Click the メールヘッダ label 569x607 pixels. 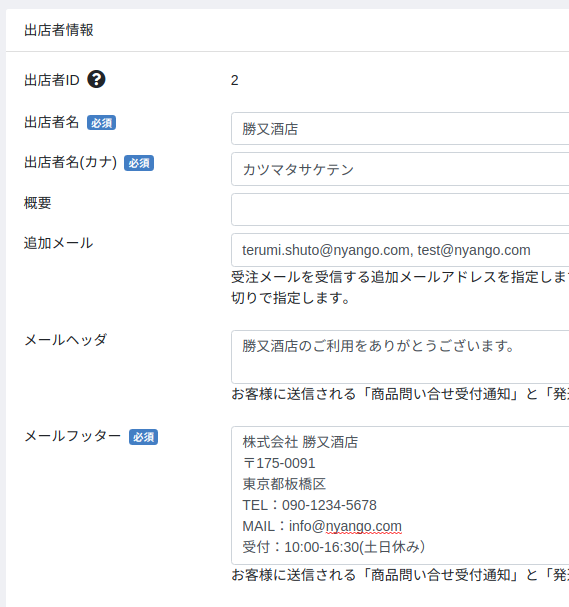[x=65, y=340]
